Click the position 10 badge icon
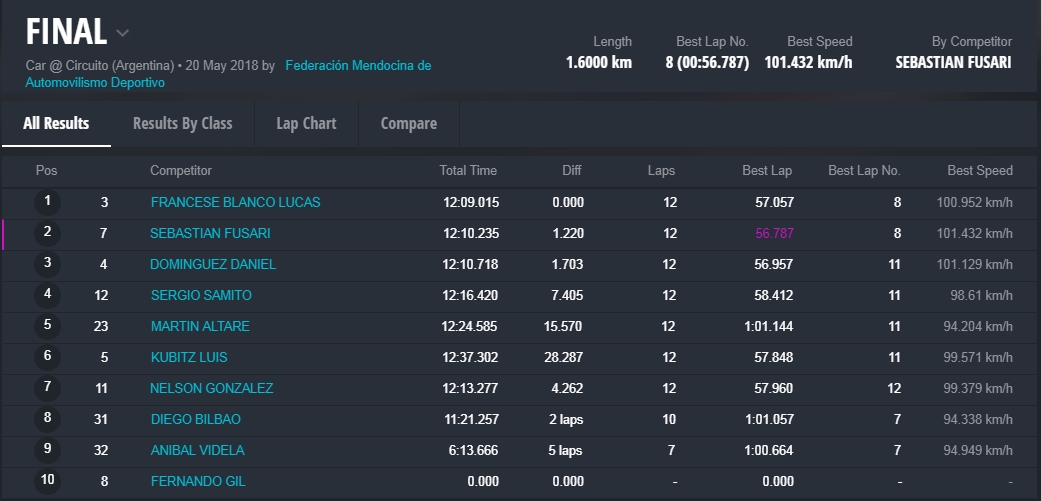 coord(47,481)
